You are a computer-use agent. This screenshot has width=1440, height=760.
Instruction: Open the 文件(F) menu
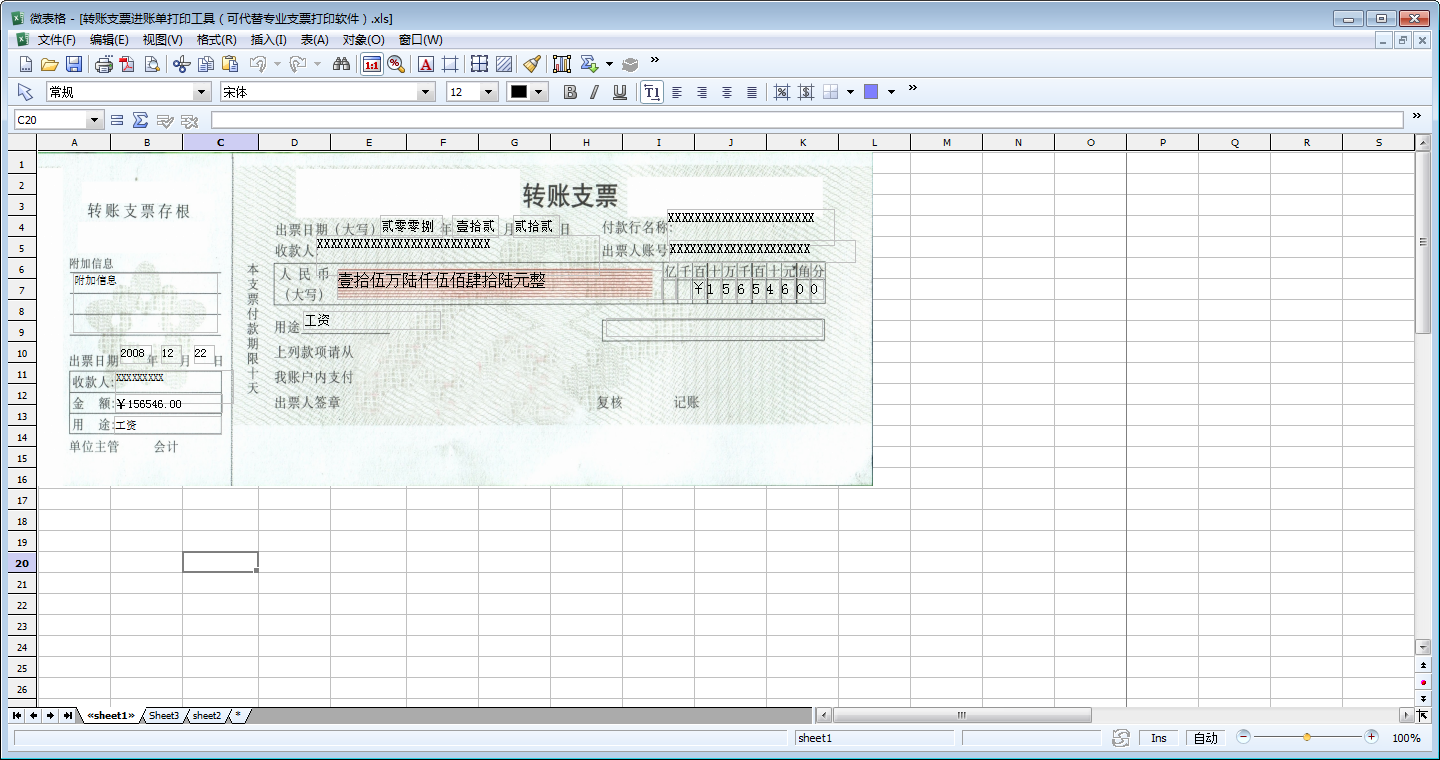pyautogui.click(x=57, y=40)
